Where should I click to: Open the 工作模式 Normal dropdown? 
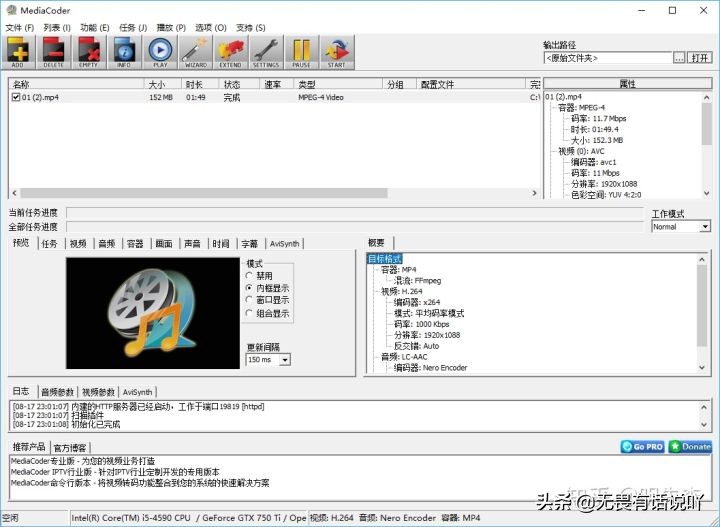point(681,227)
